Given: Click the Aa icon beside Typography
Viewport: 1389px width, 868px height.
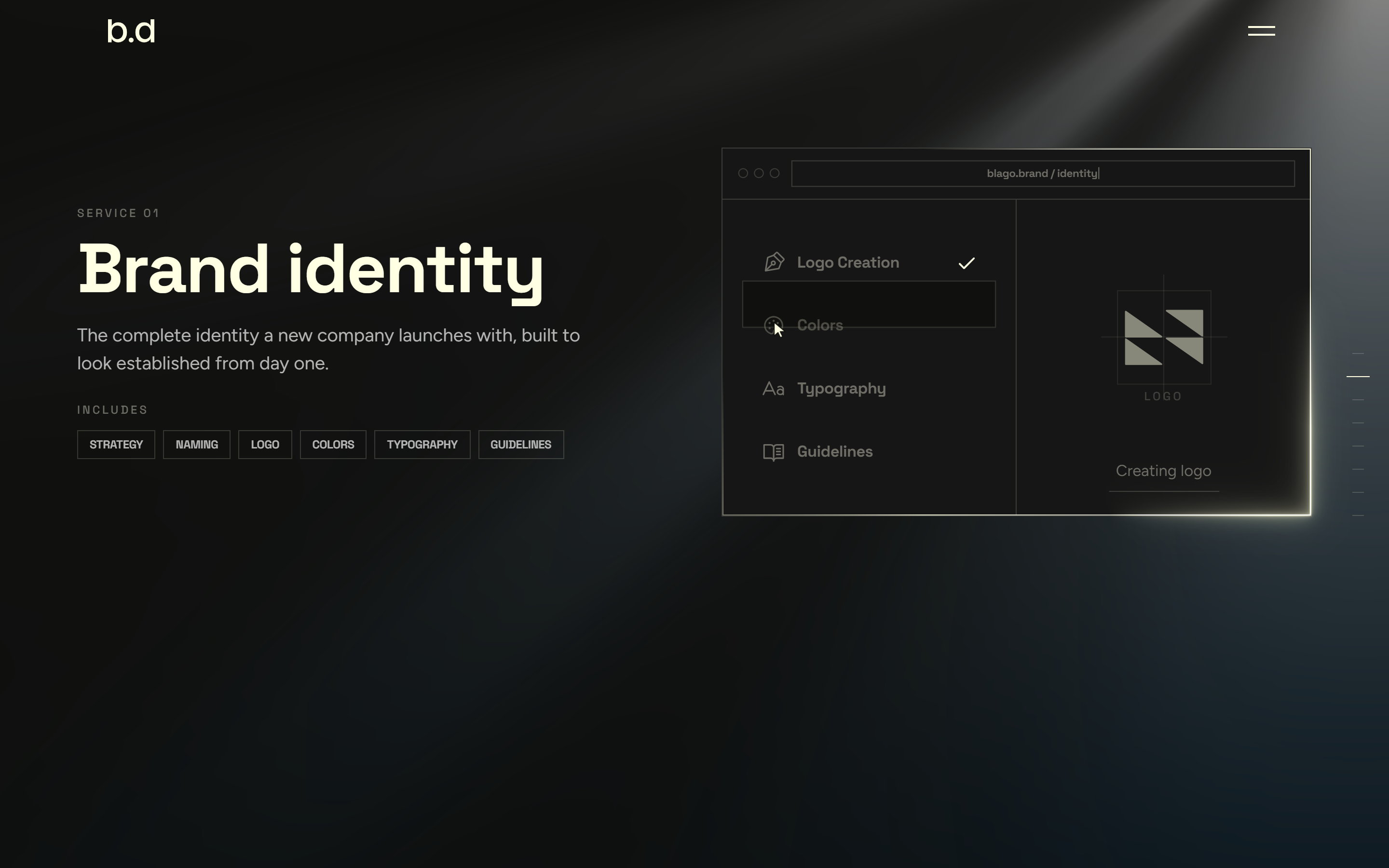Looking at the screenshot, I should click(x=773, y=389).
